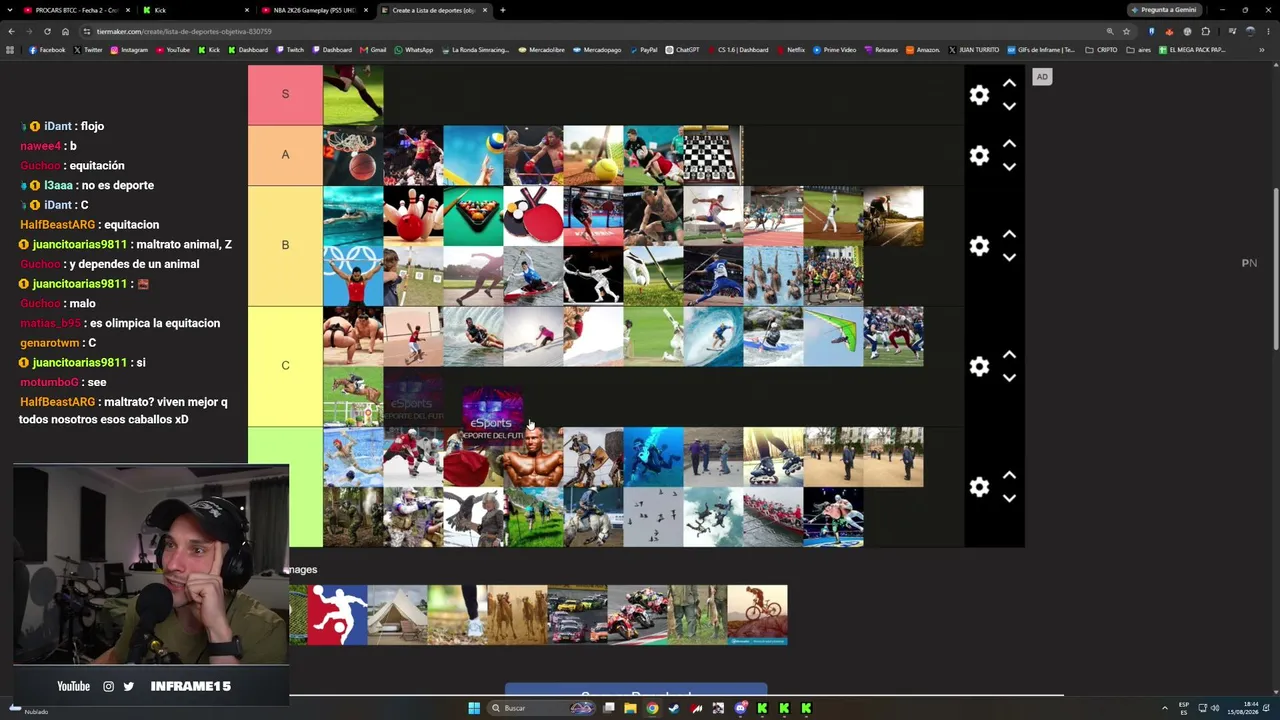Open Discord from the taskbar
1280x720 pixels.
click(740, 708)
